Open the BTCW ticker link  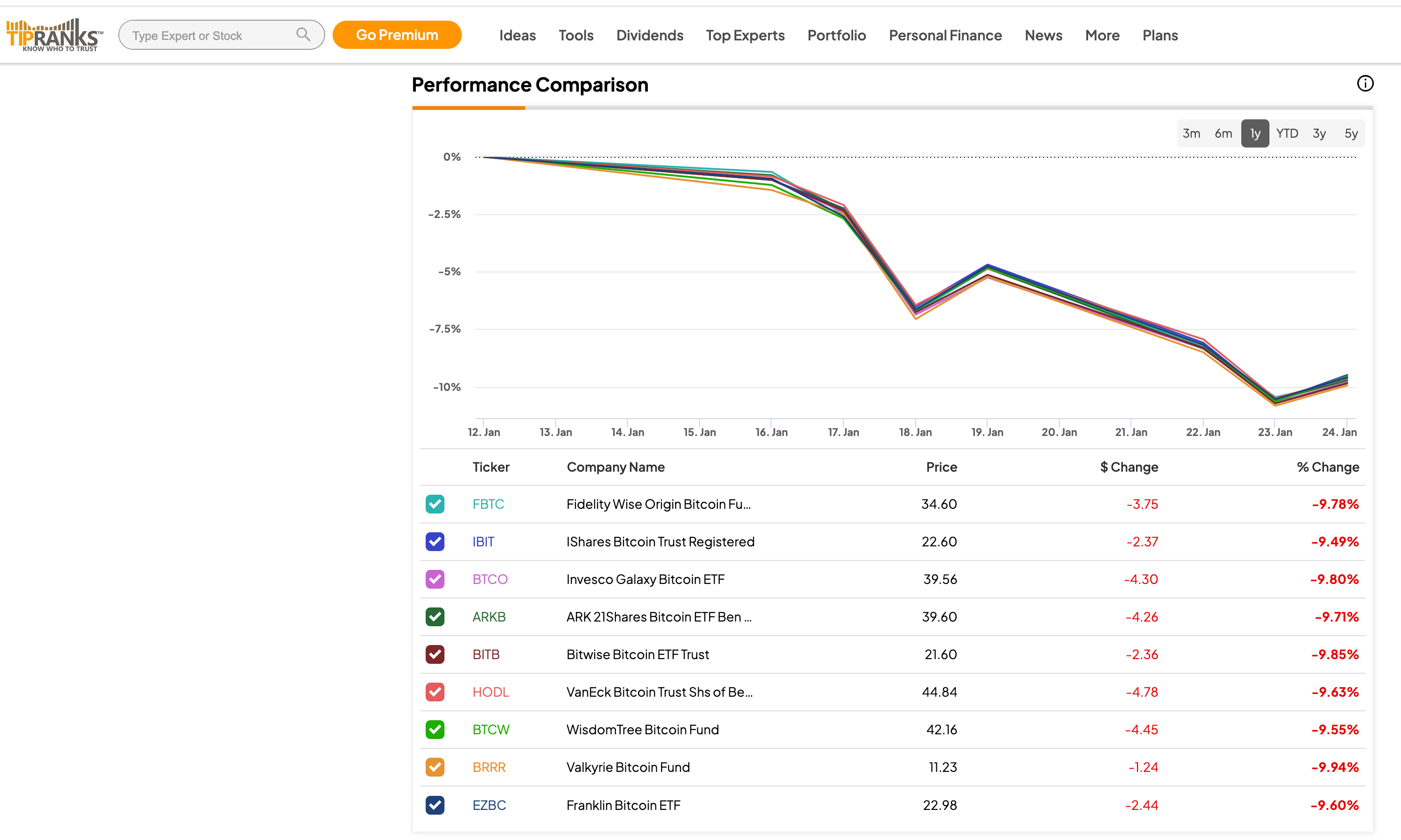[x=491, y=730]
